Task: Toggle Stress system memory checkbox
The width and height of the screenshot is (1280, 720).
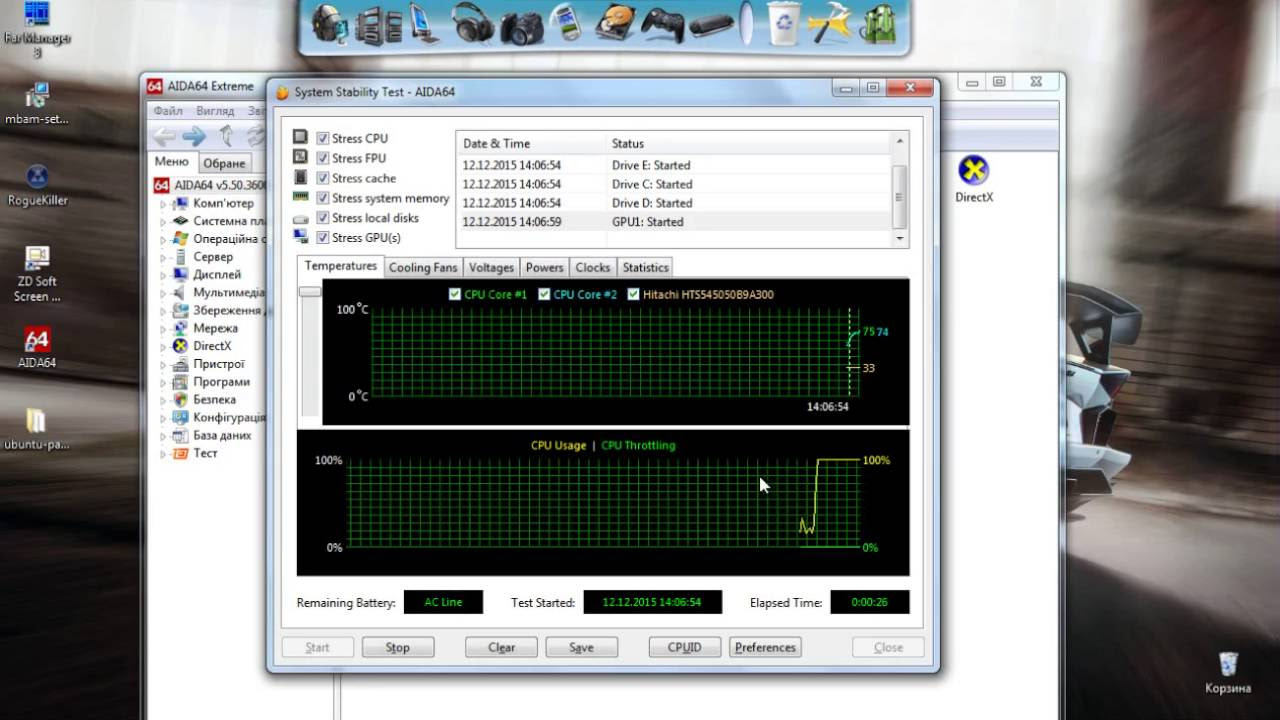Action: click(323, 199)
